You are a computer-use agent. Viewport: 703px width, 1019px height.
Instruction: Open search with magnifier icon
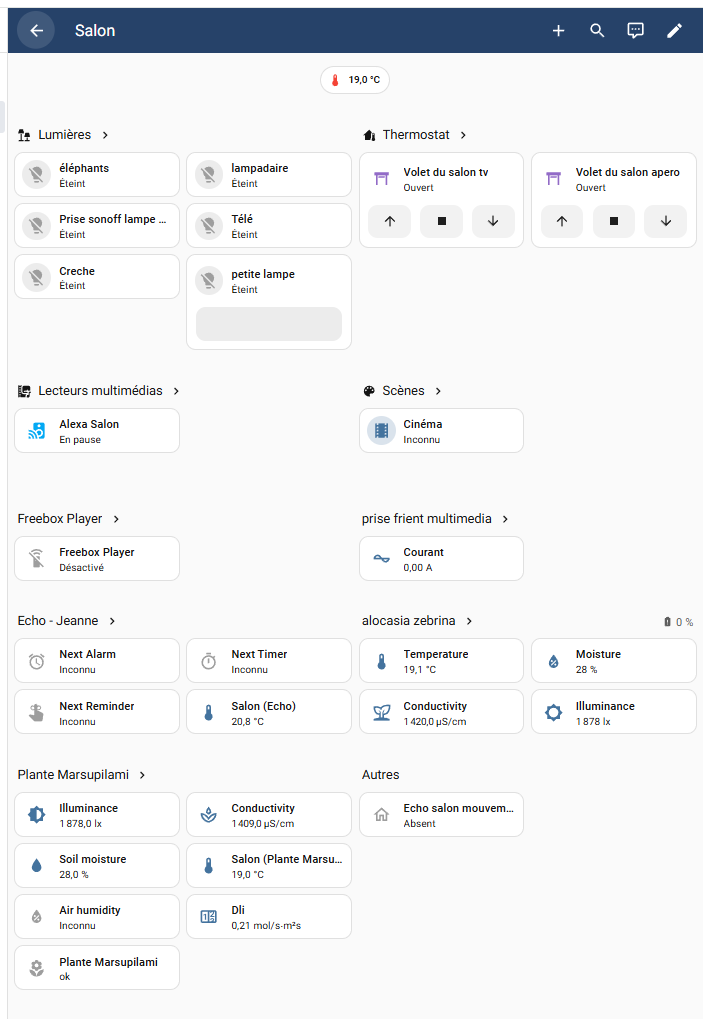pos(597,31)
